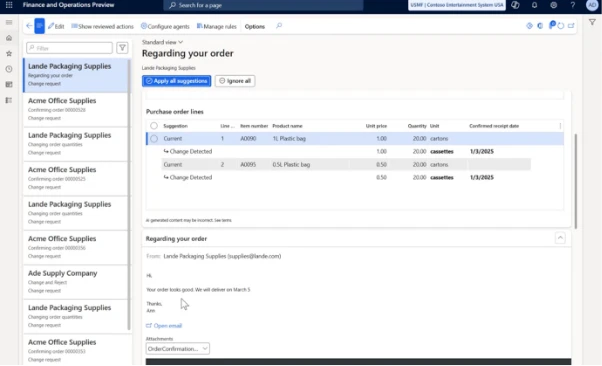Click the Unit price column header
This screenshot has height=366, width=602.
(376, 126)
